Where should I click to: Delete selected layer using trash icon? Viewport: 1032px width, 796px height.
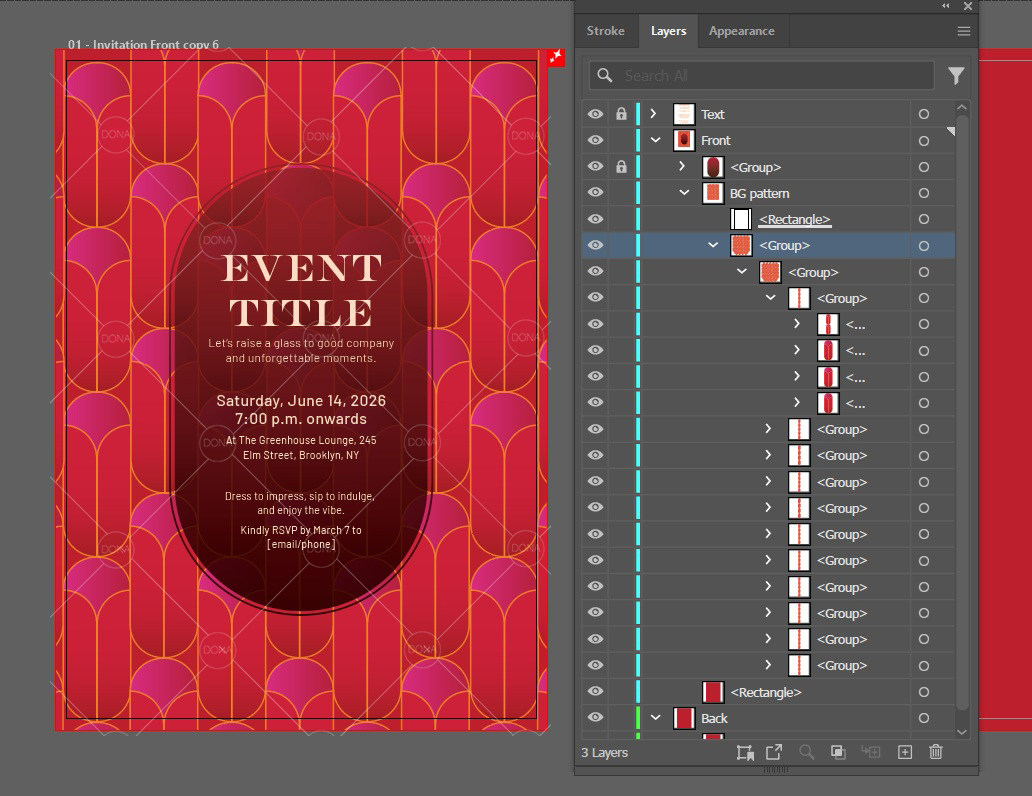click(x=935, y=752)
